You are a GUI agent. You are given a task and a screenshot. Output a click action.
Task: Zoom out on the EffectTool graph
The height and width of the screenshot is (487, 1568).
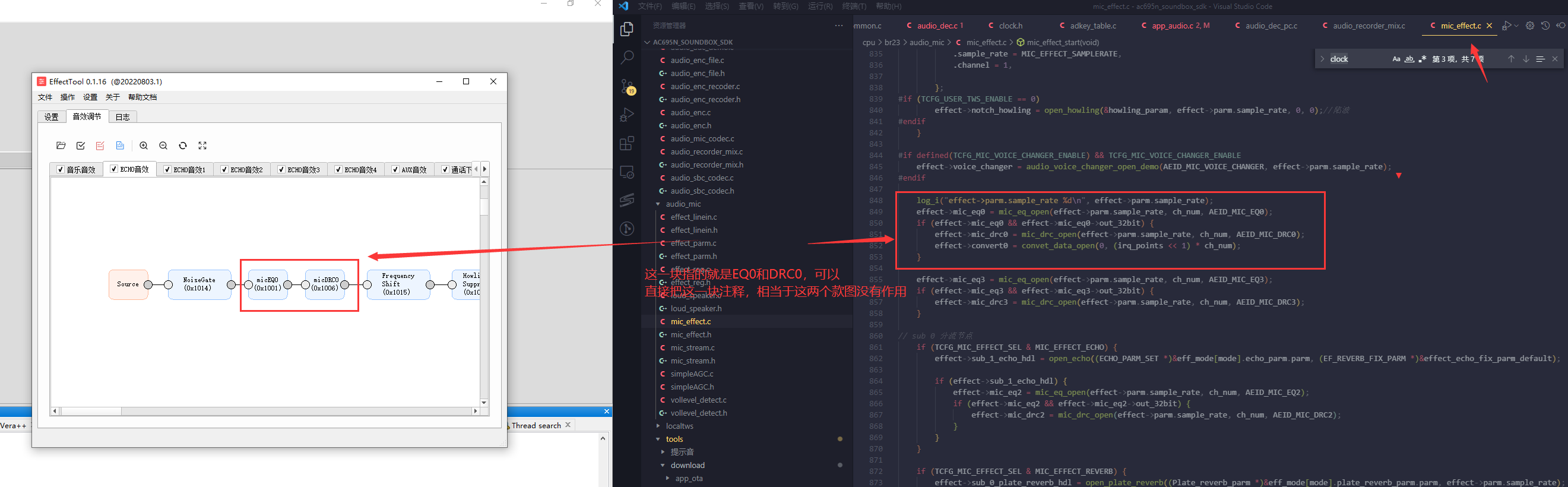coord(163,146)
